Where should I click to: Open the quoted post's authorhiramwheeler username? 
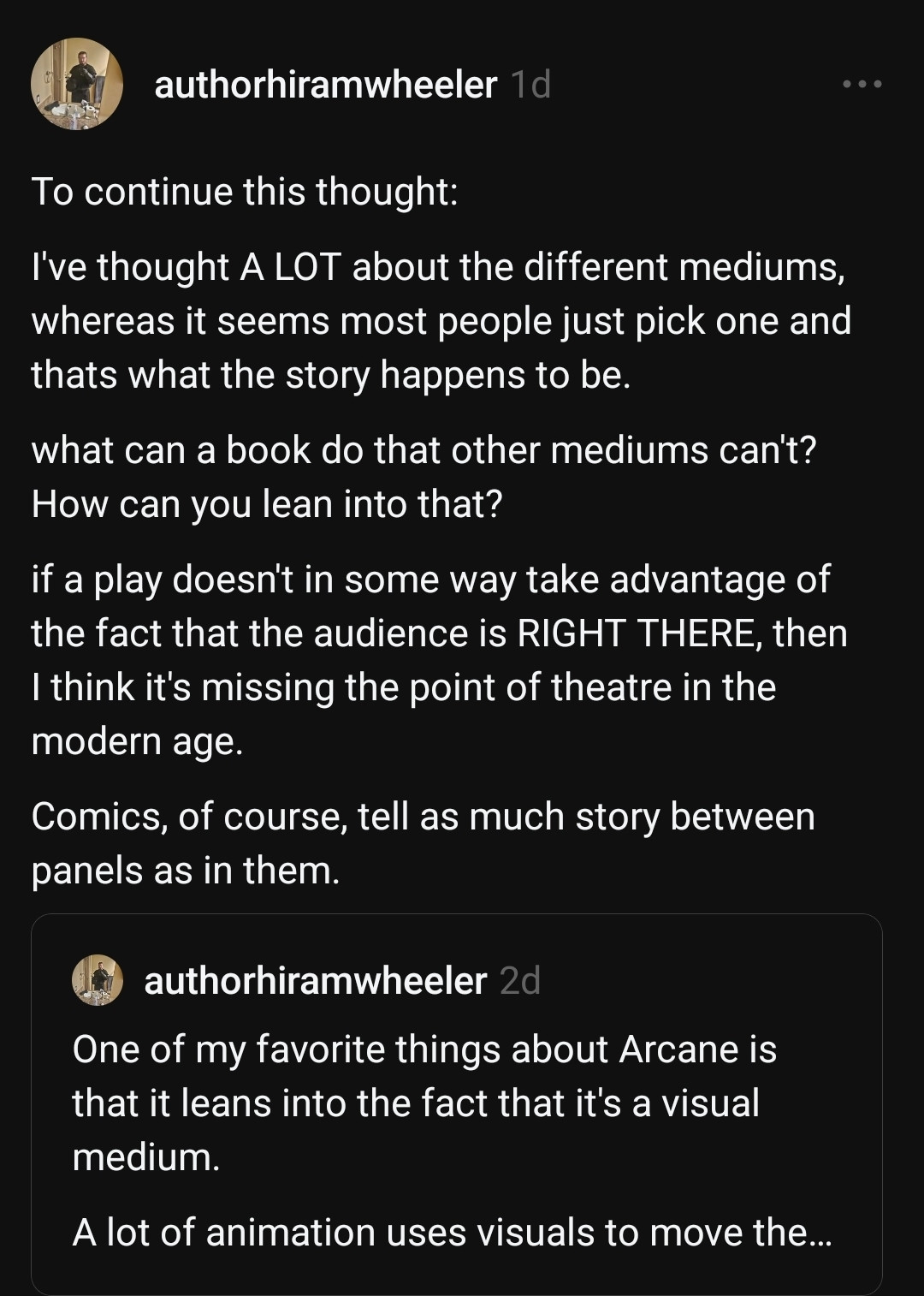coord(316,980)
